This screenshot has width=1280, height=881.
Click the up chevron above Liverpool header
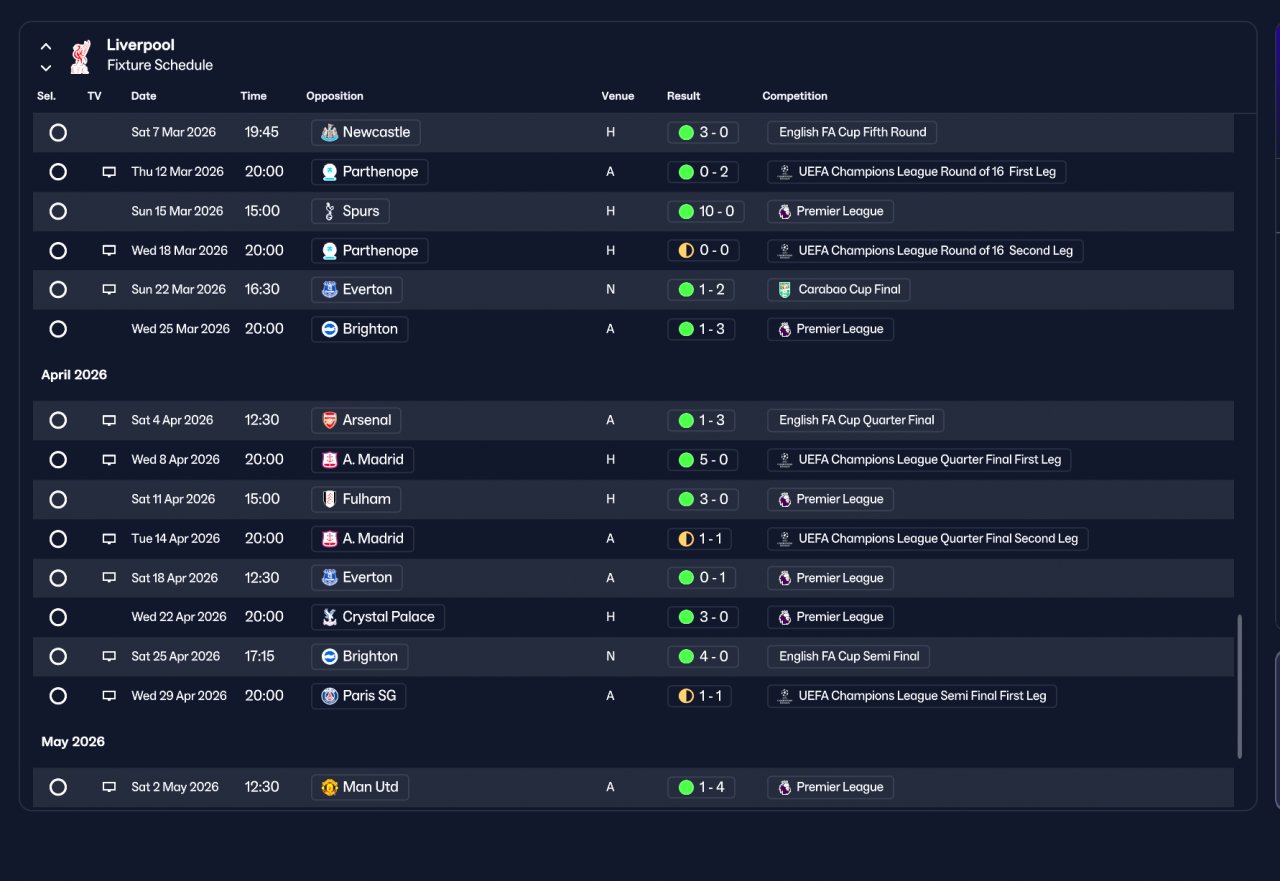(x=46, y=47)
